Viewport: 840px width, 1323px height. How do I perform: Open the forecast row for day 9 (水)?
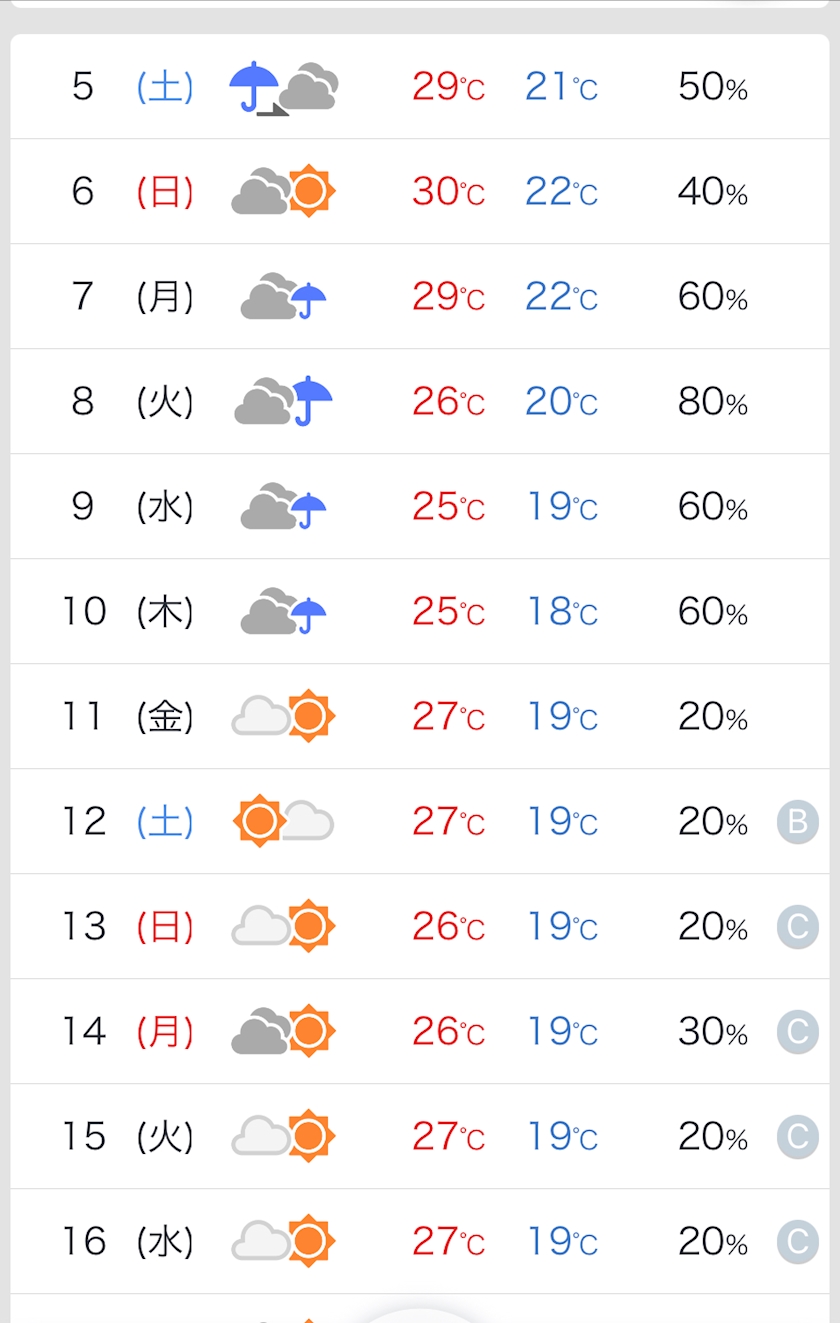pos(420,506)
